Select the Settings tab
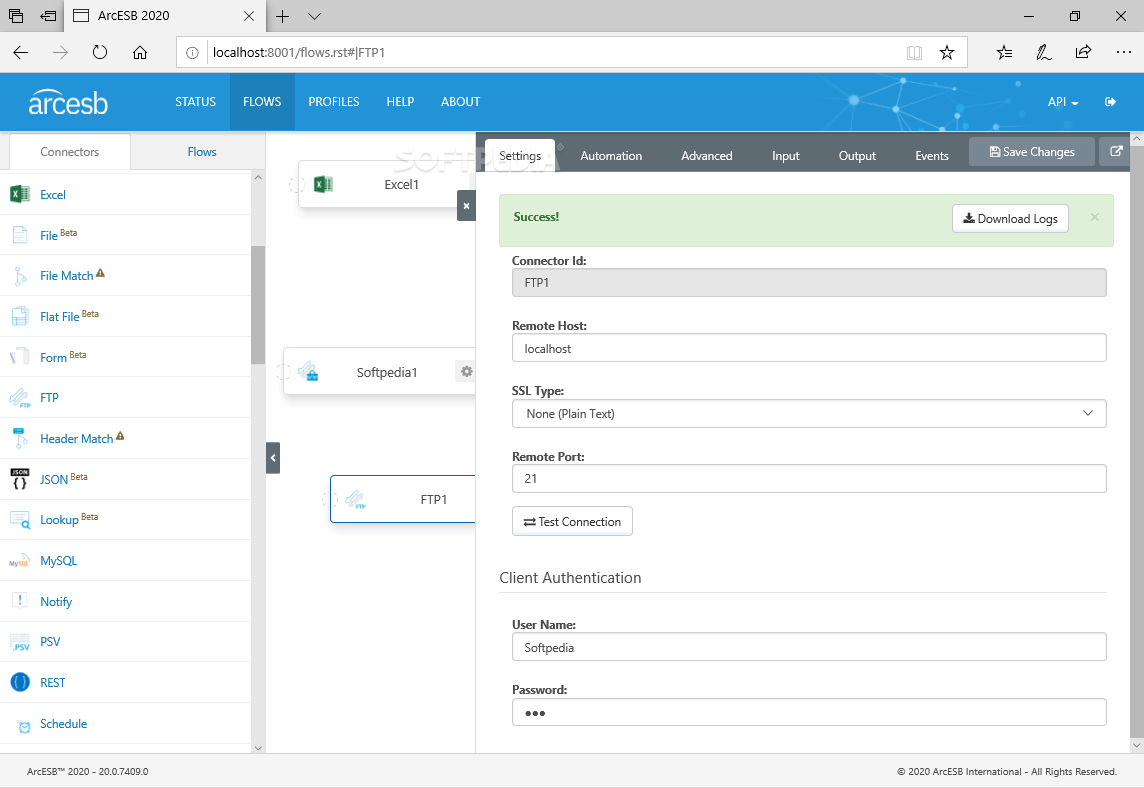The width and height of the screenshot is (1144, 788). coord(519,155)
